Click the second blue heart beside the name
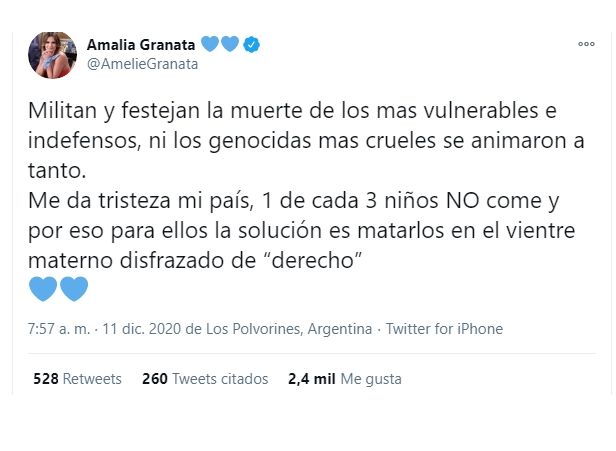Screen dimensions: 616x451 click(x=231, y=44)
